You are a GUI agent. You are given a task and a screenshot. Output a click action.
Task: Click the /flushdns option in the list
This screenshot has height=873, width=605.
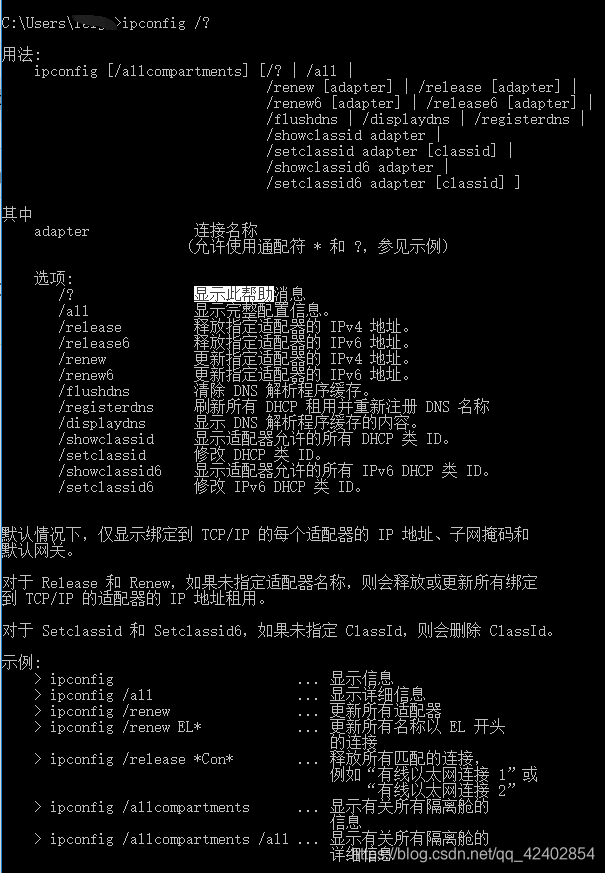(x=94, y=391)
